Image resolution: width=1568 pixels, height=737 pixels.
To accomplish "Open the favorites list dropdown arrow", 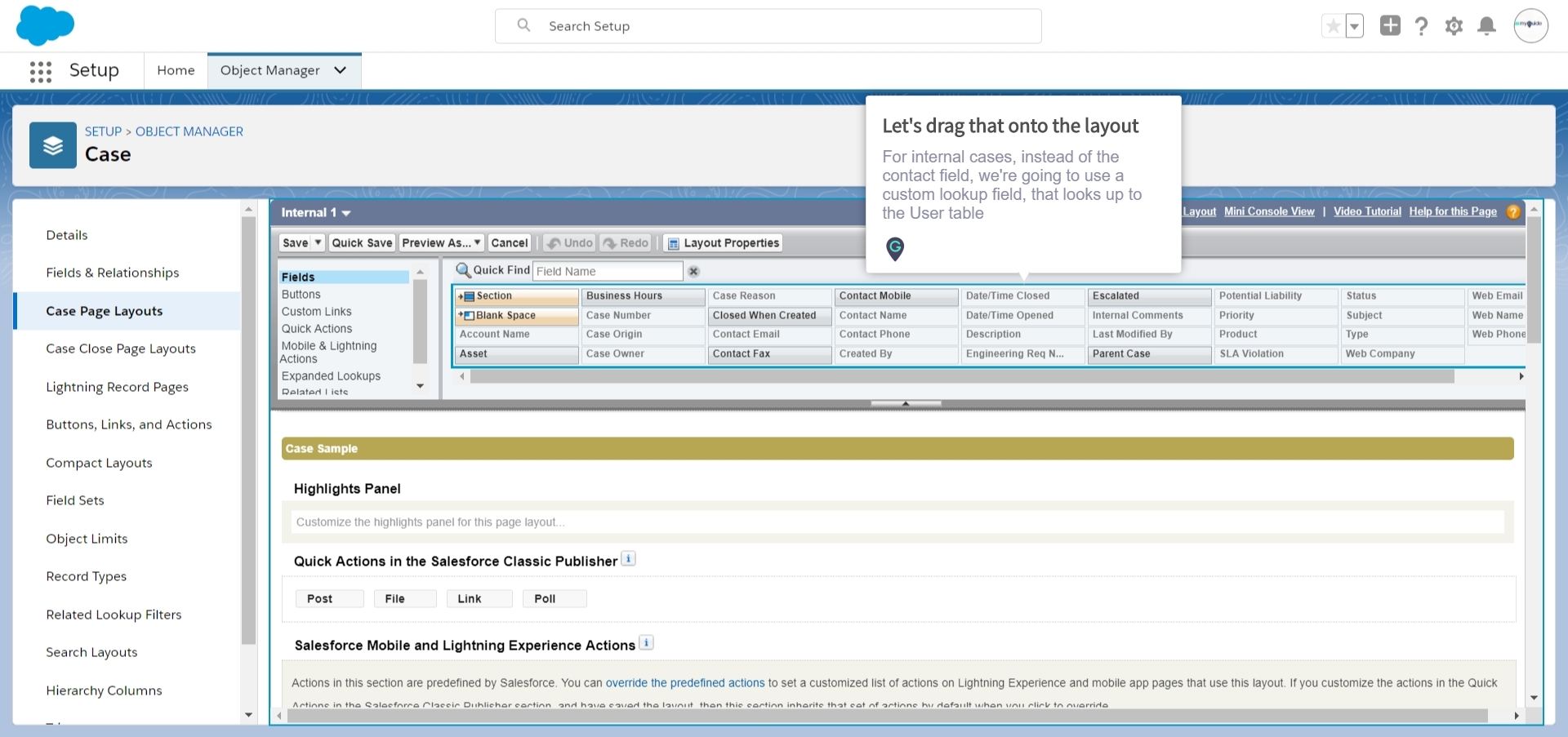I will coord(1354,26).
